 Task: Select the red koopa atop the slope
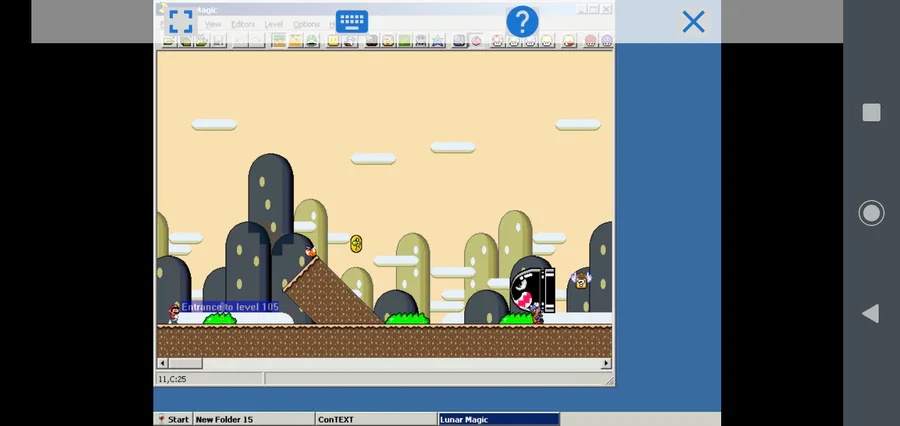(x=311, y=250)
